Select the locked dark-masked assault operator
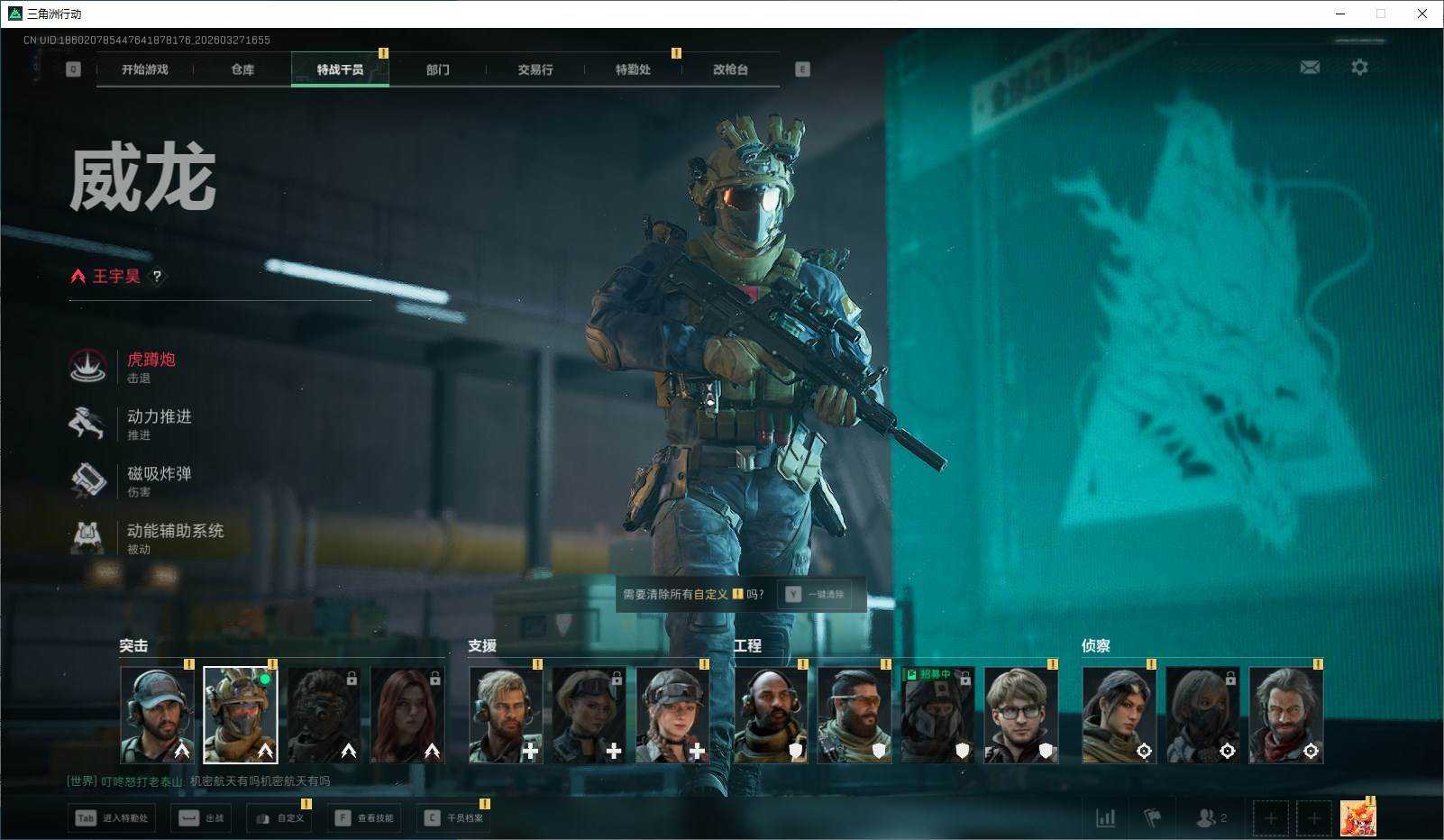 tap(324, 716)
